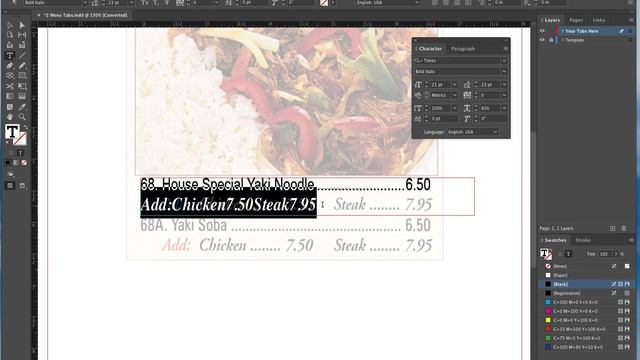This screenshot has height=360, width=640.
Task: Click Apply None icon in toolbox
Action: (x=24, y=162)
